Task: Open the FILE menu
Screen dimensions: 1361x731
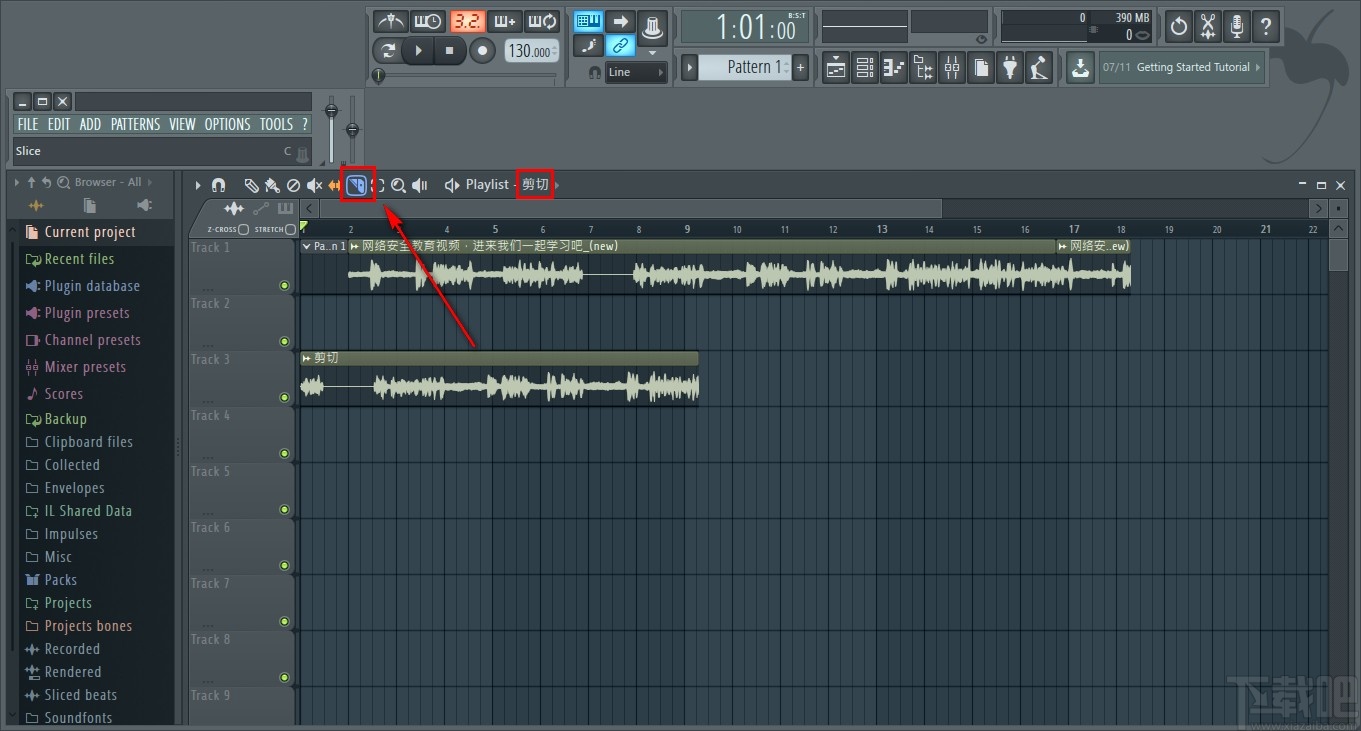Action: click(28, 124)
